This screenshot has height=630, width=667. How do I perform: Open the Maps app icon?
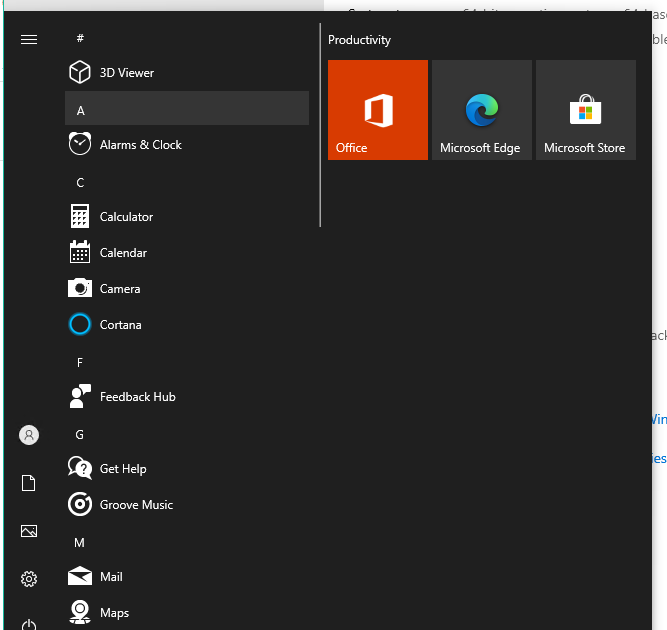[80, 612]
